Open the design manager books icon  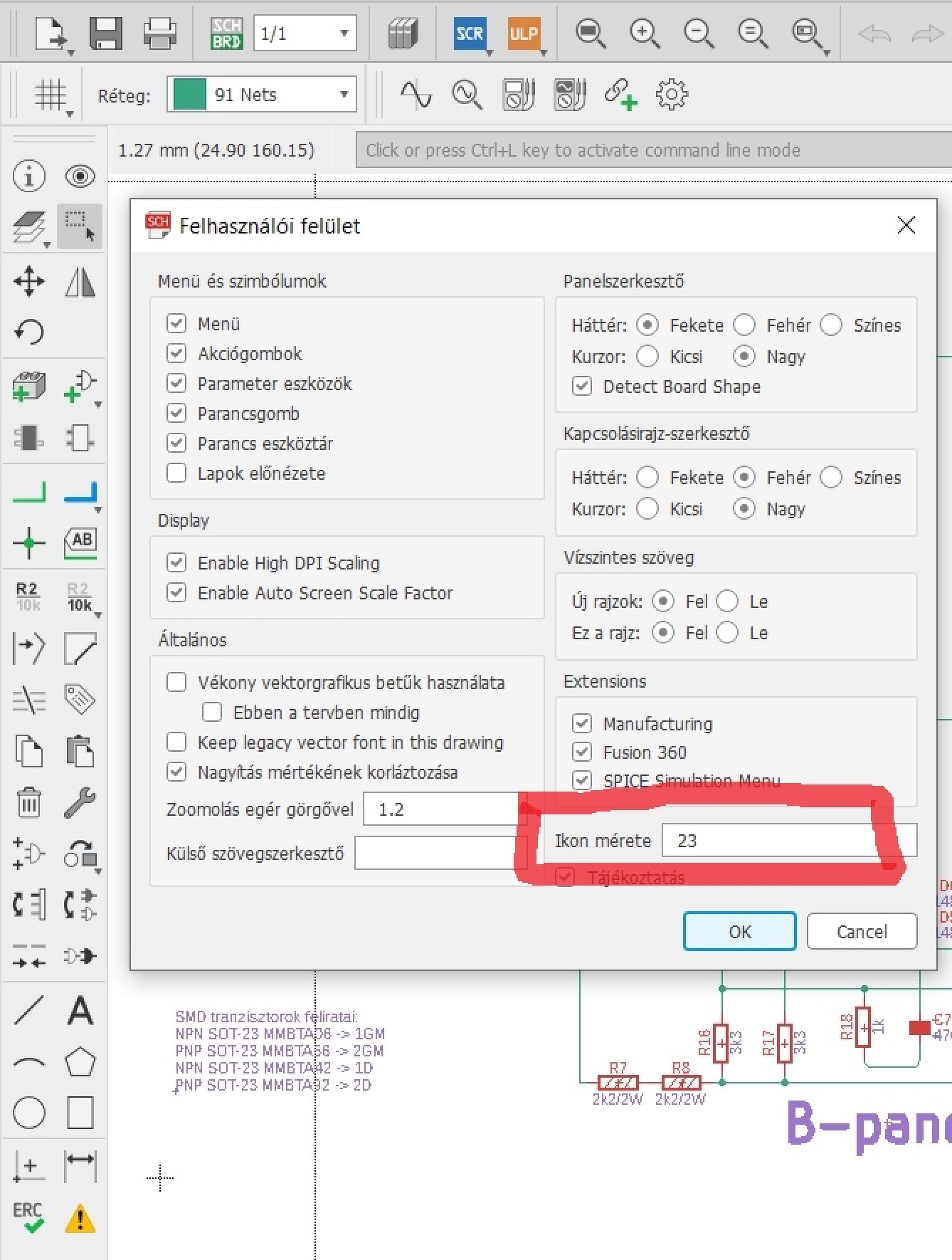click(x=403, y=33)
